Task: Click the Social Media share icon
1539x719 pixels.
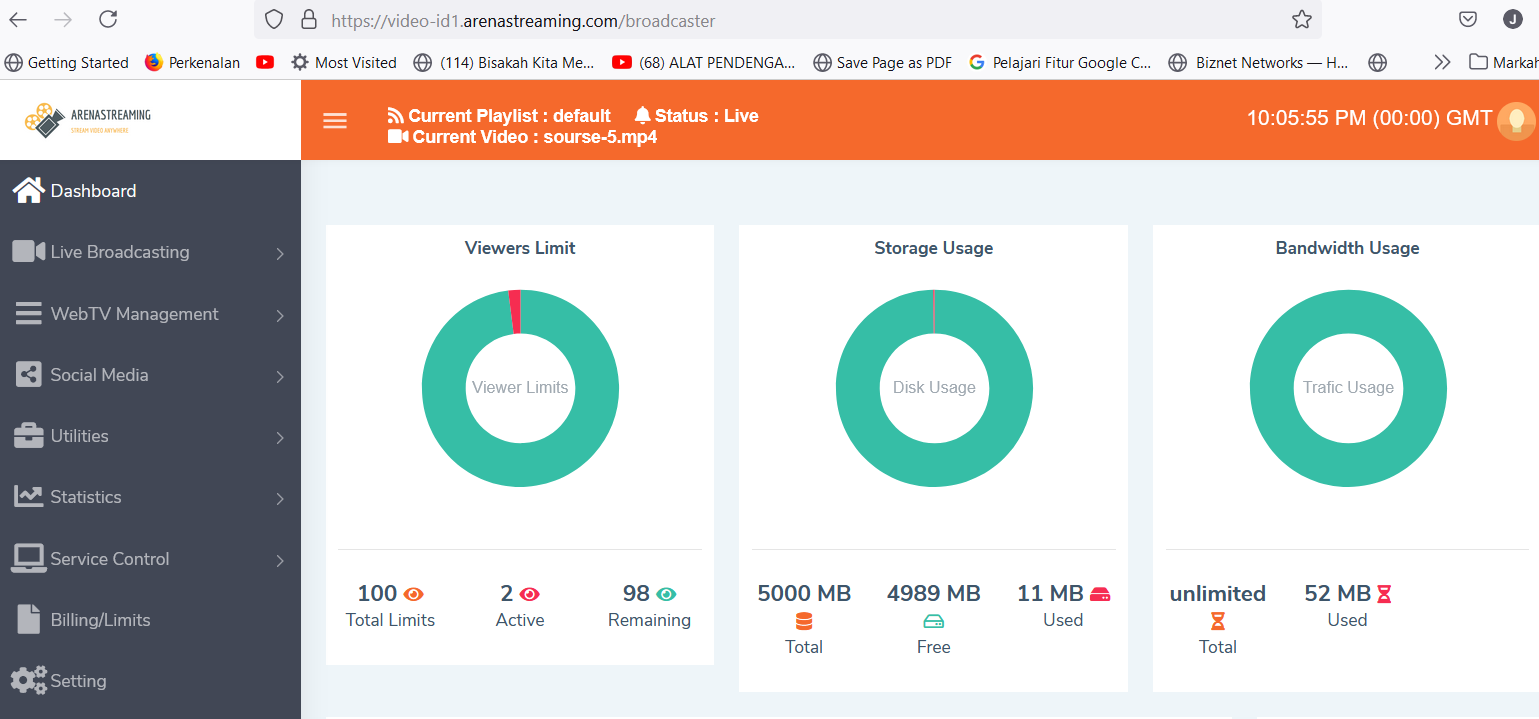Action: pyautogui.click(x=29, y=375)
